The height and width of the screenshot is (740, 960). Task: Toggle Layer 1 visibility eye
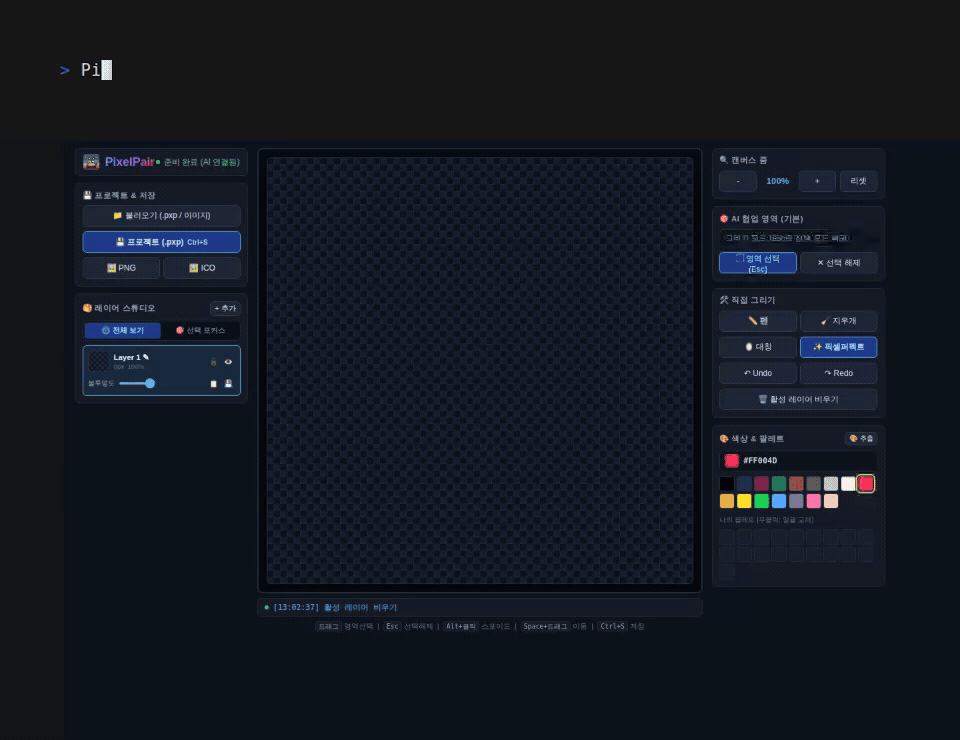[x=228, y=362]
